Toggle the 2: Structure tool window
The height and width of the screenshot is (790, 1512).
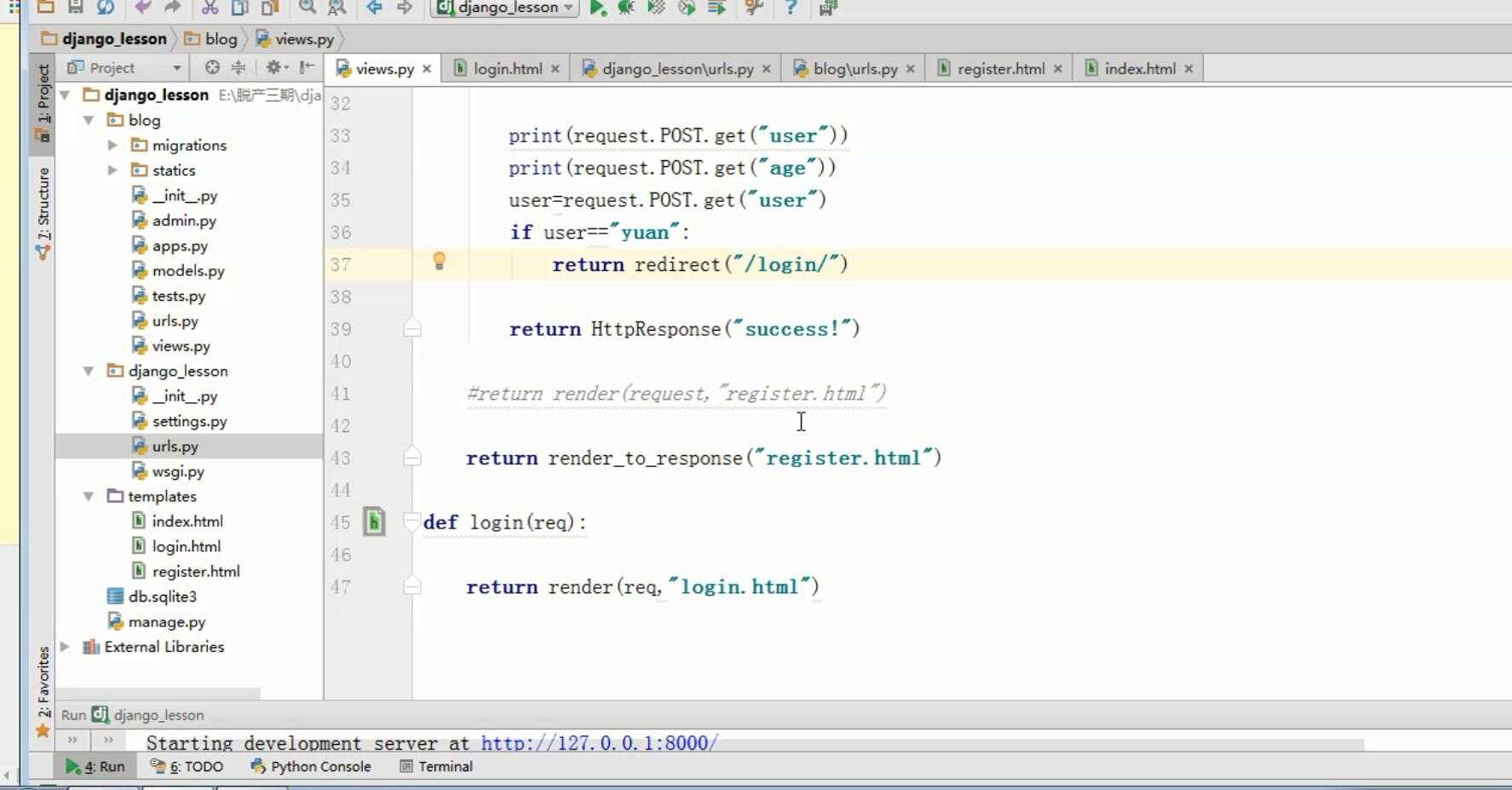tap(43, 213)
